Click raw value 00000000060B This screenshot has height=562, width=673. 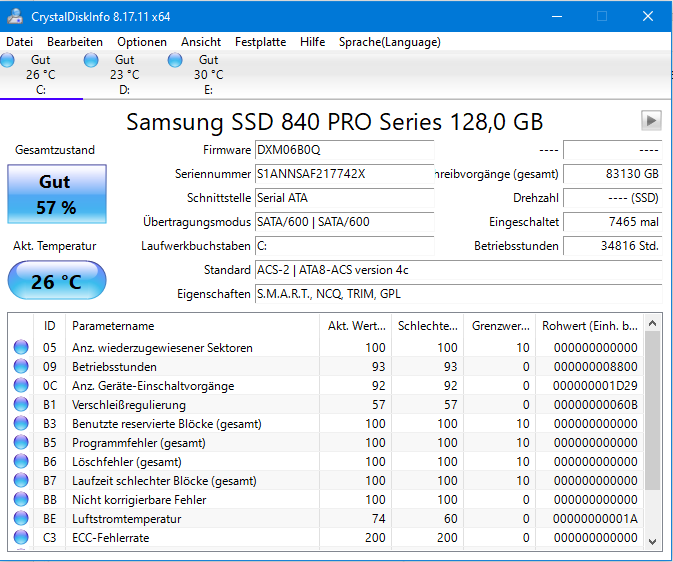click(595, 404)
